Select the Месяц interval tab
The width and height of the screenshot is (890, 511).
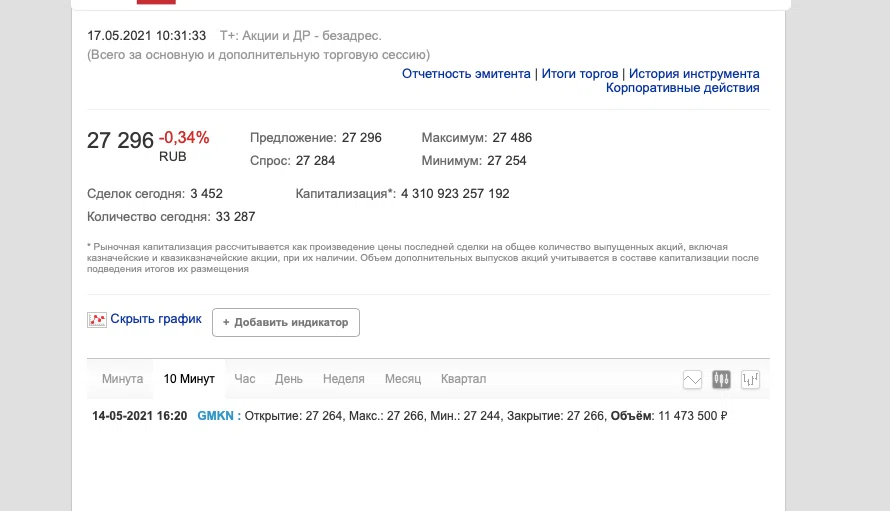(x=402, y=379)
